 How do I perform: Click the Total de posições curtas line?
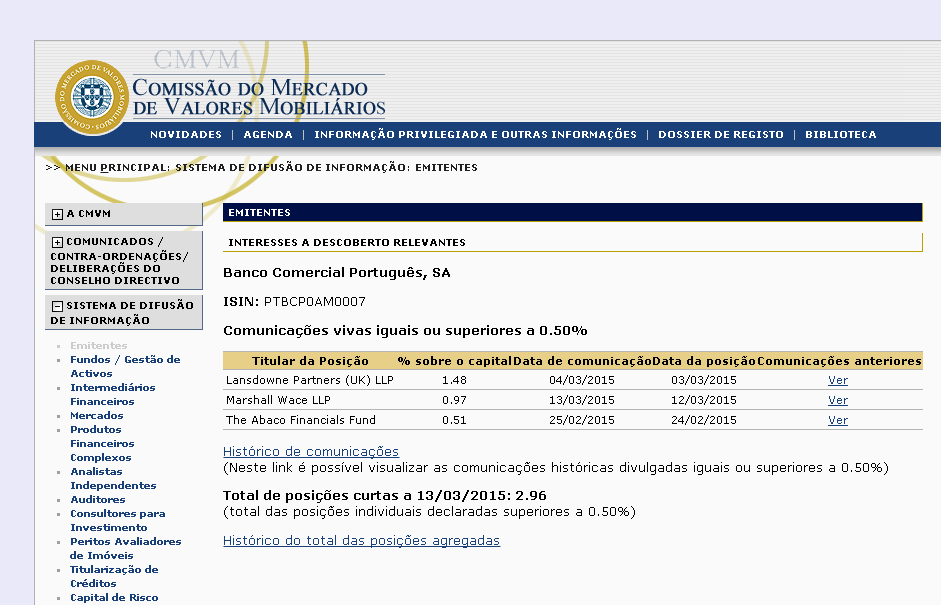point(385,496)
